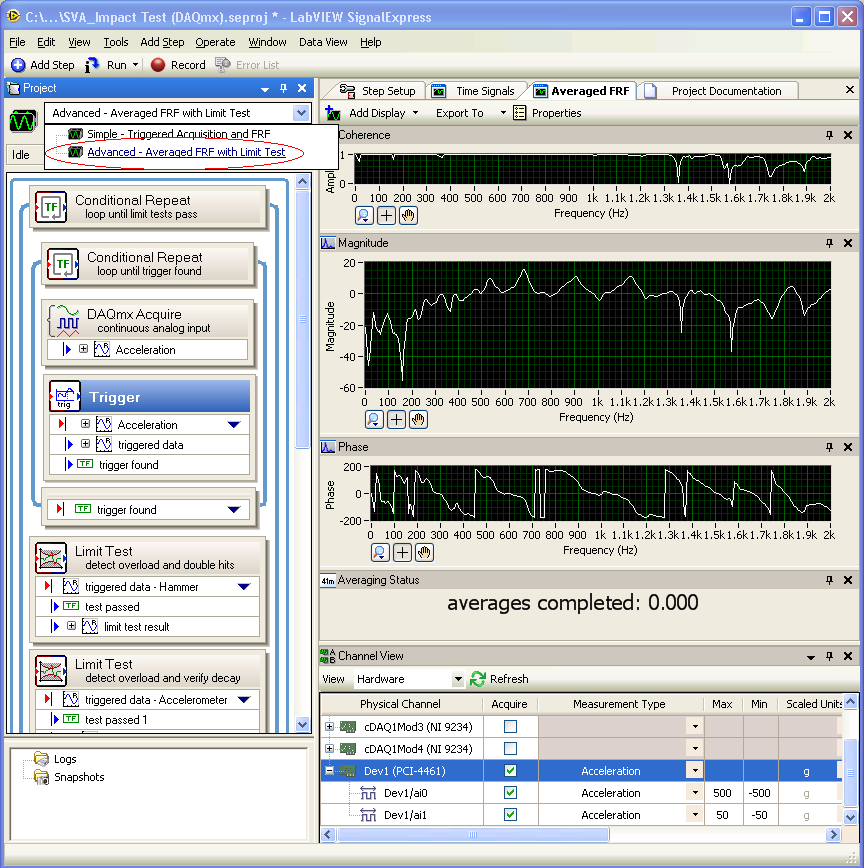Viewport: 864px width, 868px height.
Task: Select Simple - Triggered Acquisition and FRF project
Action: [178, 134]
